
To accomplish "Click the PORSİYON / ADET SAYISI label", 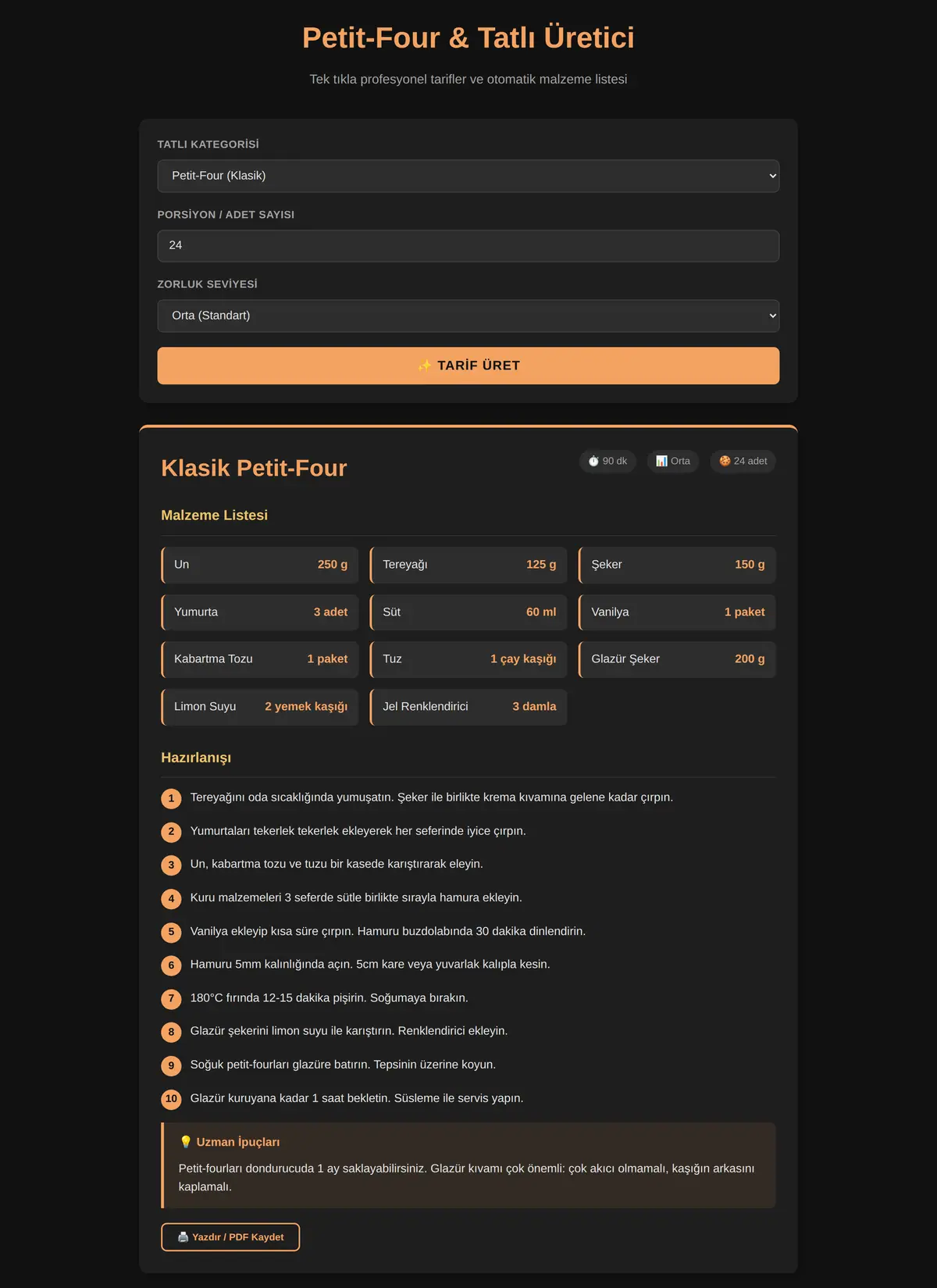I will coord(226,215).
